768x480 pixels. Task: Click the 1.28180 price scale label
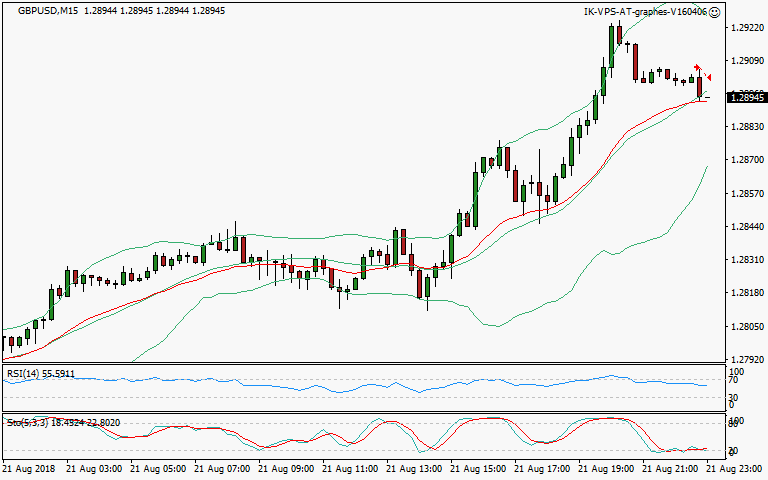click(x=747, y=293)
